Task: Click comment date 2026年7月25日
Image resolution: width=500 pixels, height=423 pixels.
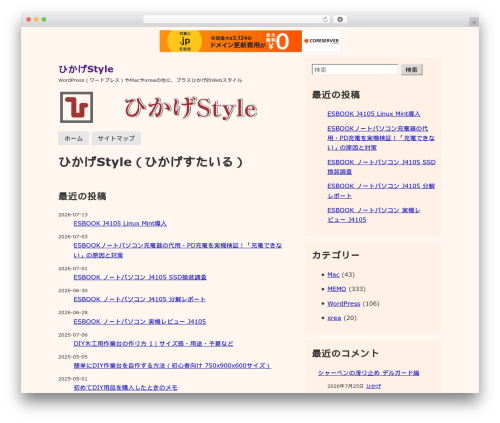Action: click(x=345, y=386)
